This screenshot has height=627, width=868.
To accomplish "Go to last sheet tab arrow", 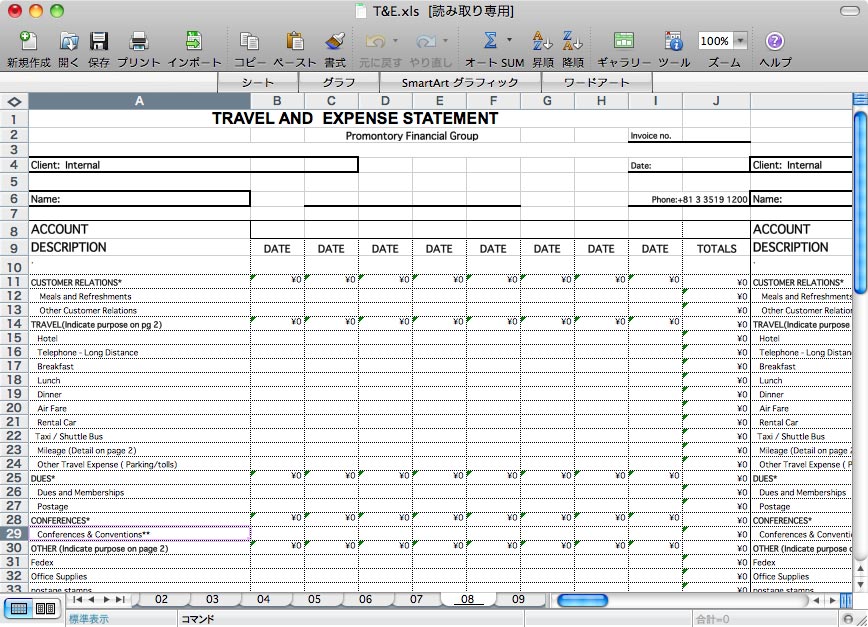I will point(120,599).
